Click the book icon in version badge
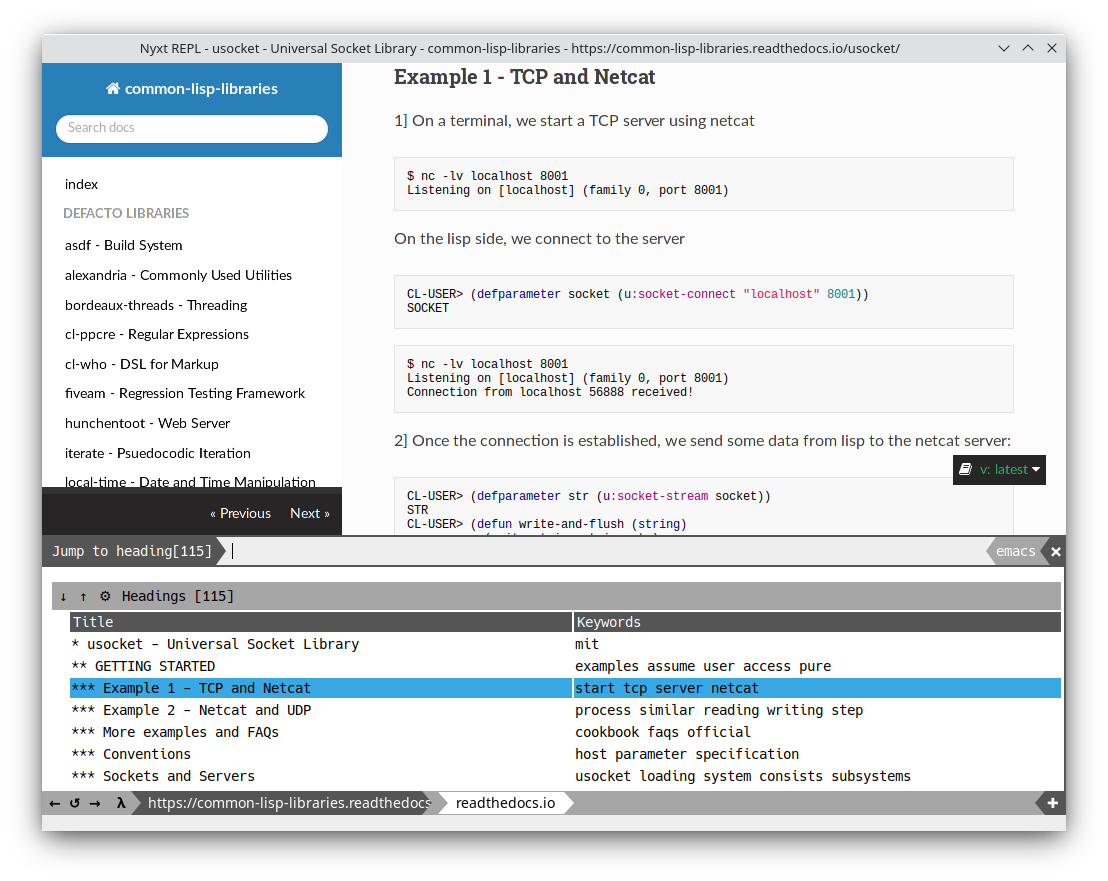The image size is (1108, 881). 965,469
